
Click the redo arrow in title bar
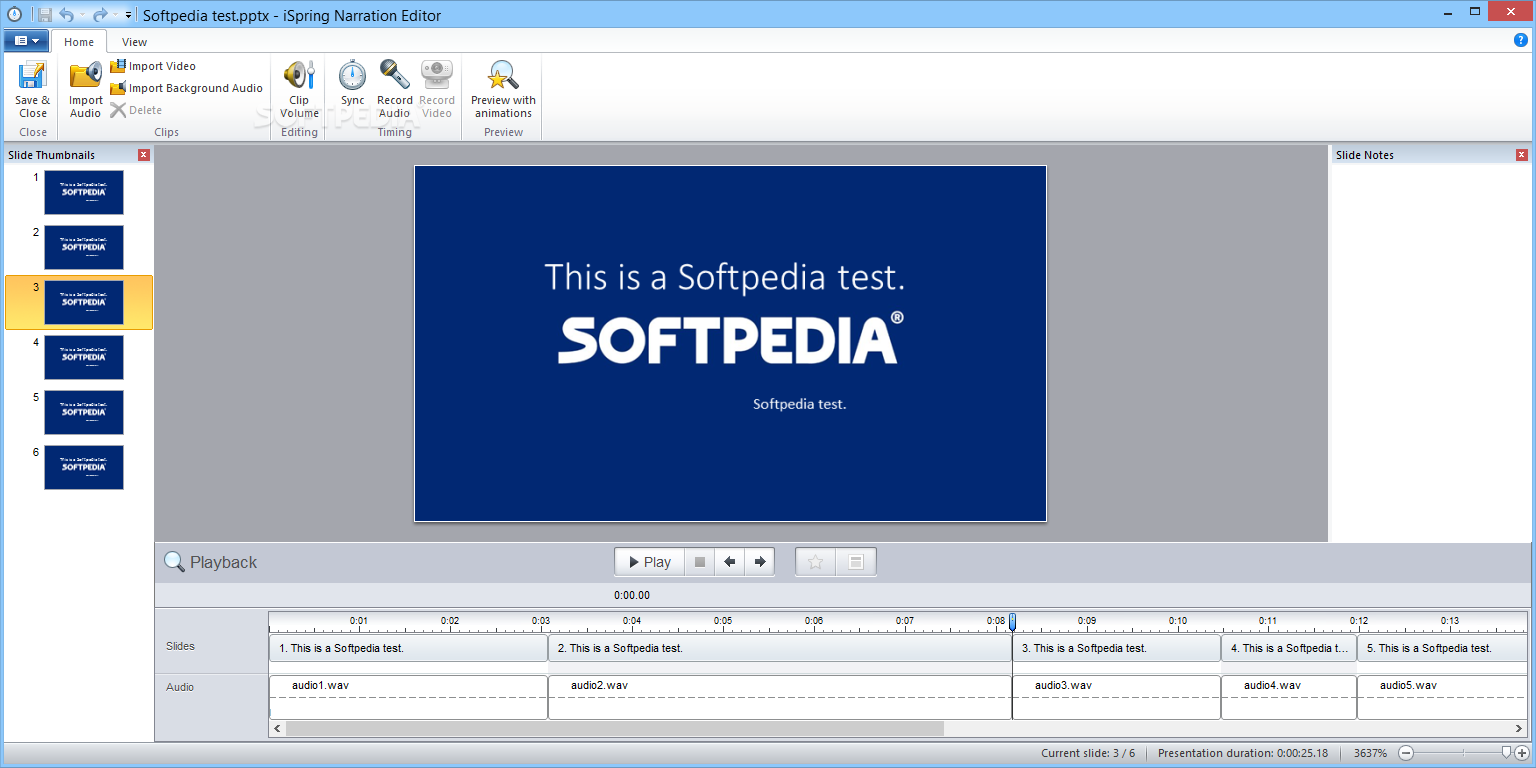point(99,15)
